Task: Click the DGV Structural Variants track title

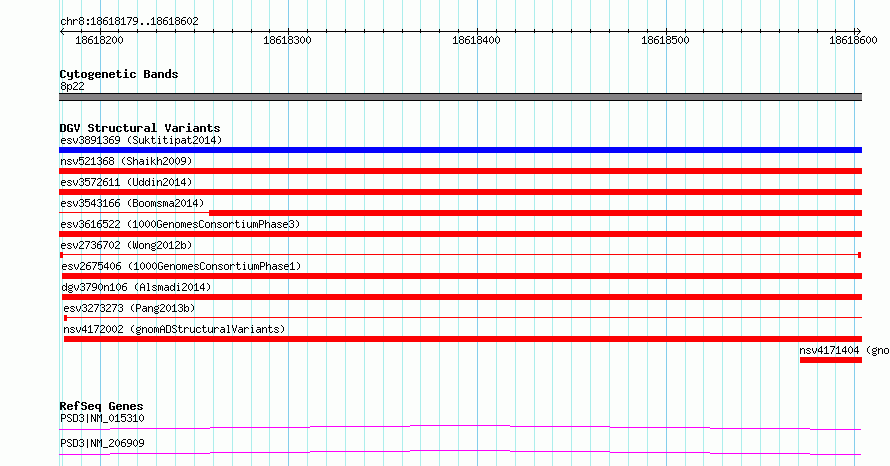Action: (140, 128)
